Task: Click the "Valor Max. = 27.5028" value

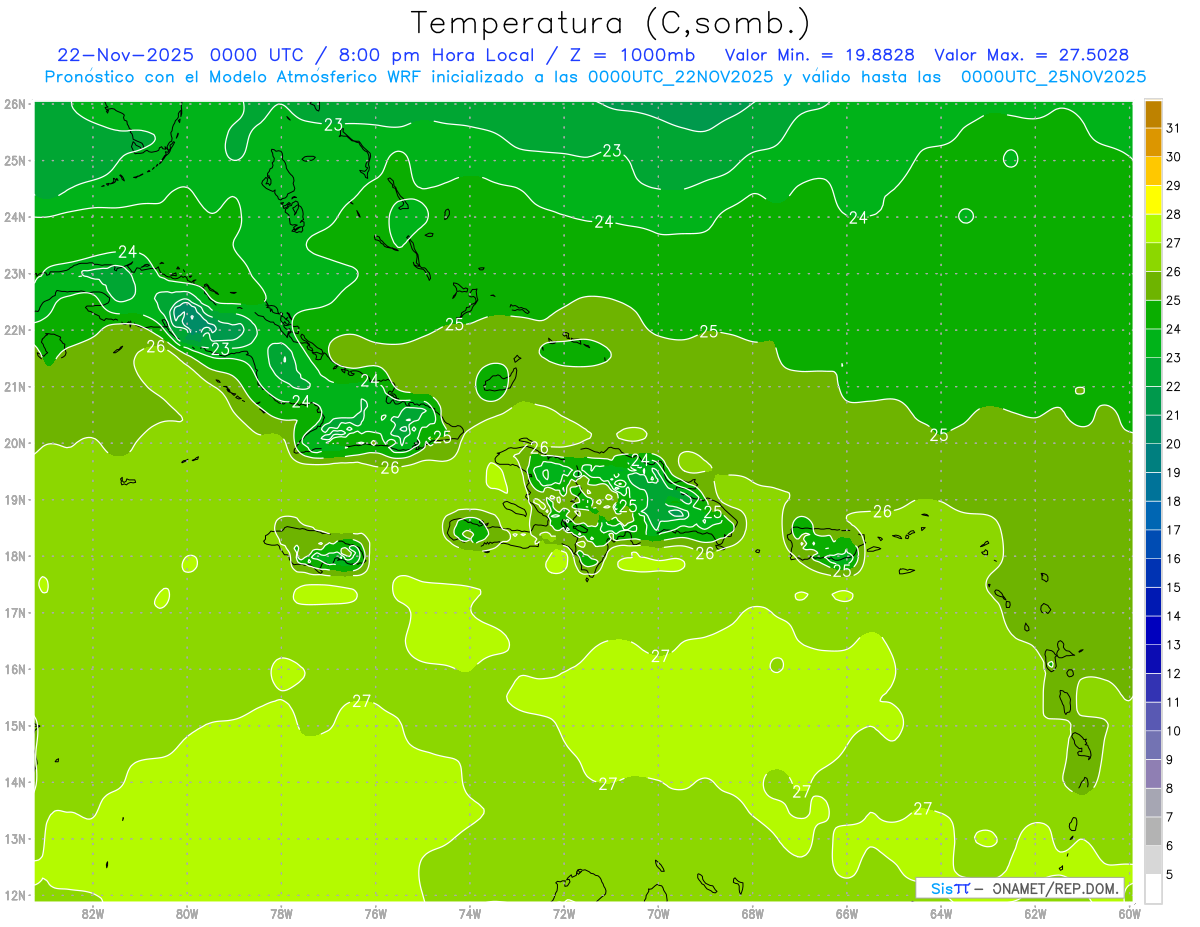Action: [1032, 55]
